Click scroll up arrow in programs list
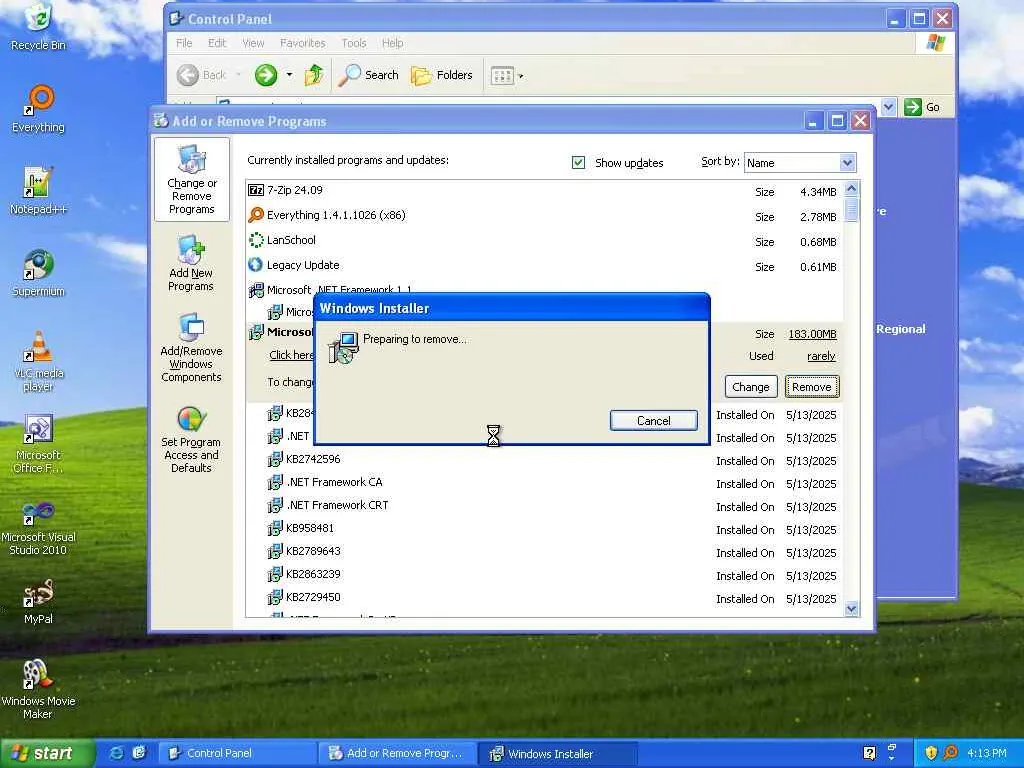This screenshot has width=1024, height=768. pyautogui.click(x=851, y=189)
